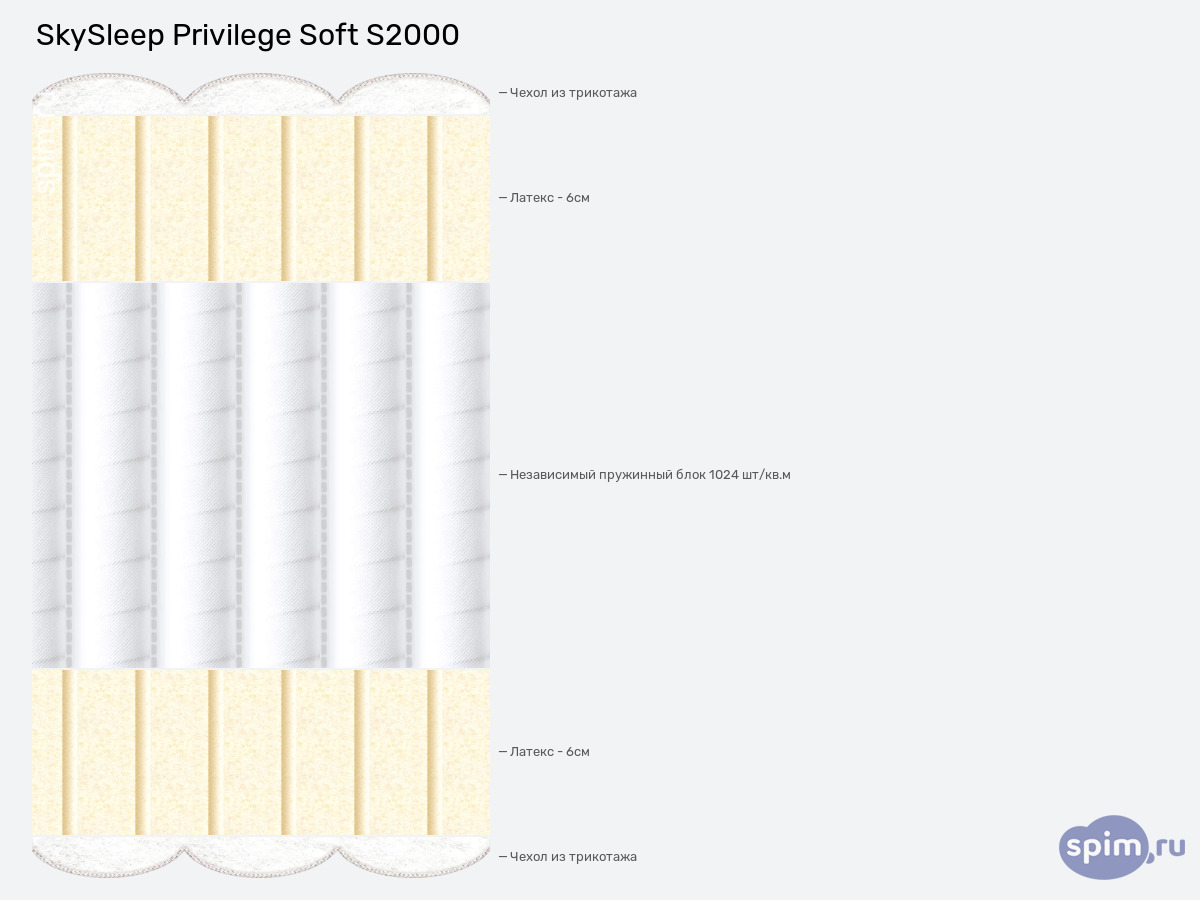
Task: Click the middle quilted bump of top cover
Action: (x=261, y=94)
